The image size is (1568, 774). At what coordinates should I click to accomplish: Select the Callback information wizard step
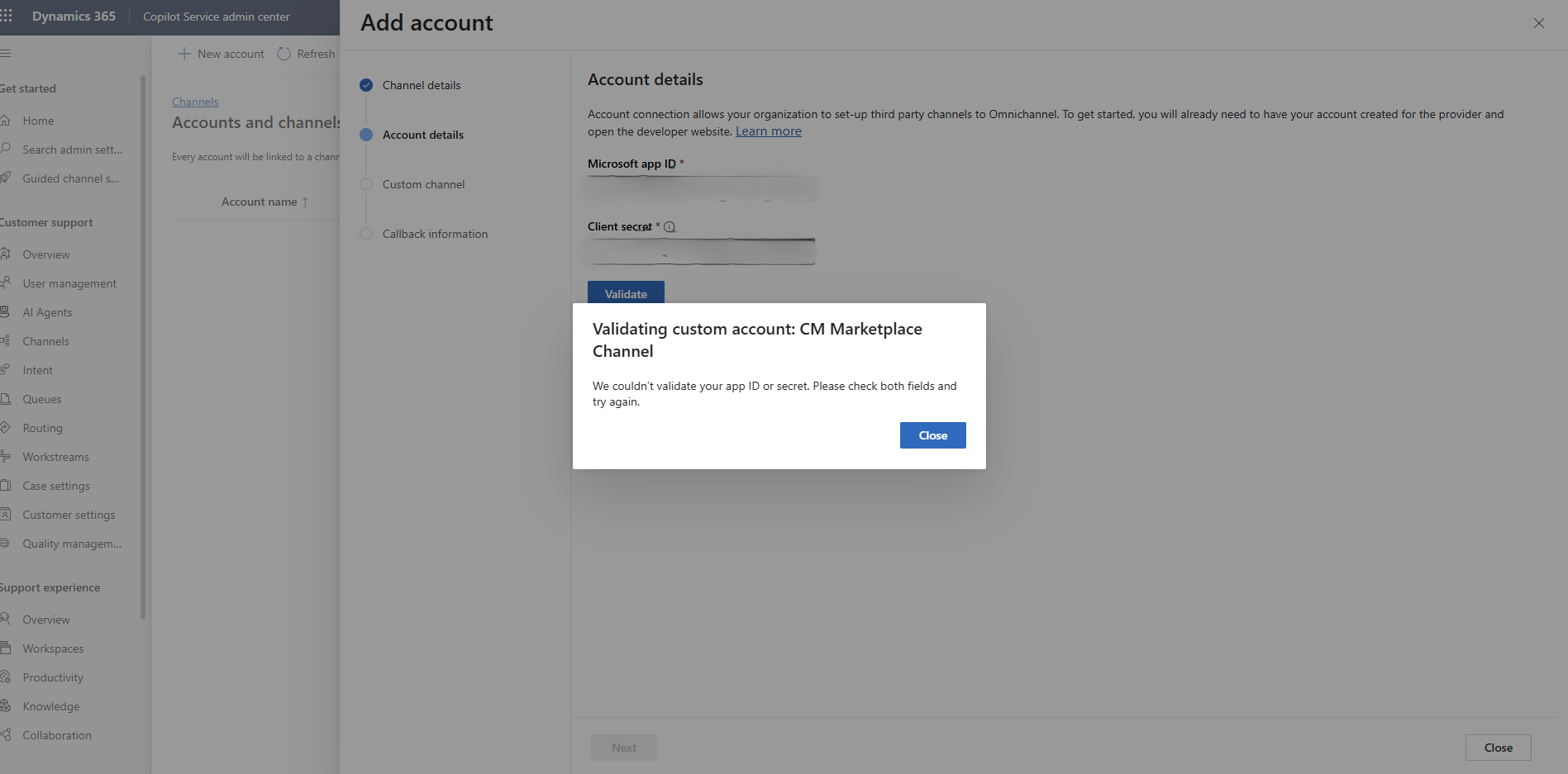click(x=424, y=234)
